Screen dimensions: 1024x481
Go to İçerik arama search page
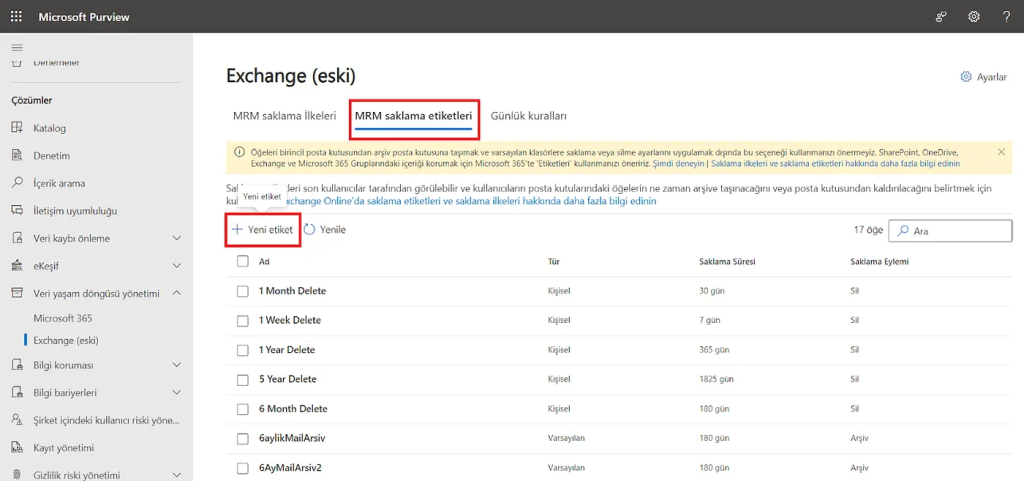tap(59, 183)
